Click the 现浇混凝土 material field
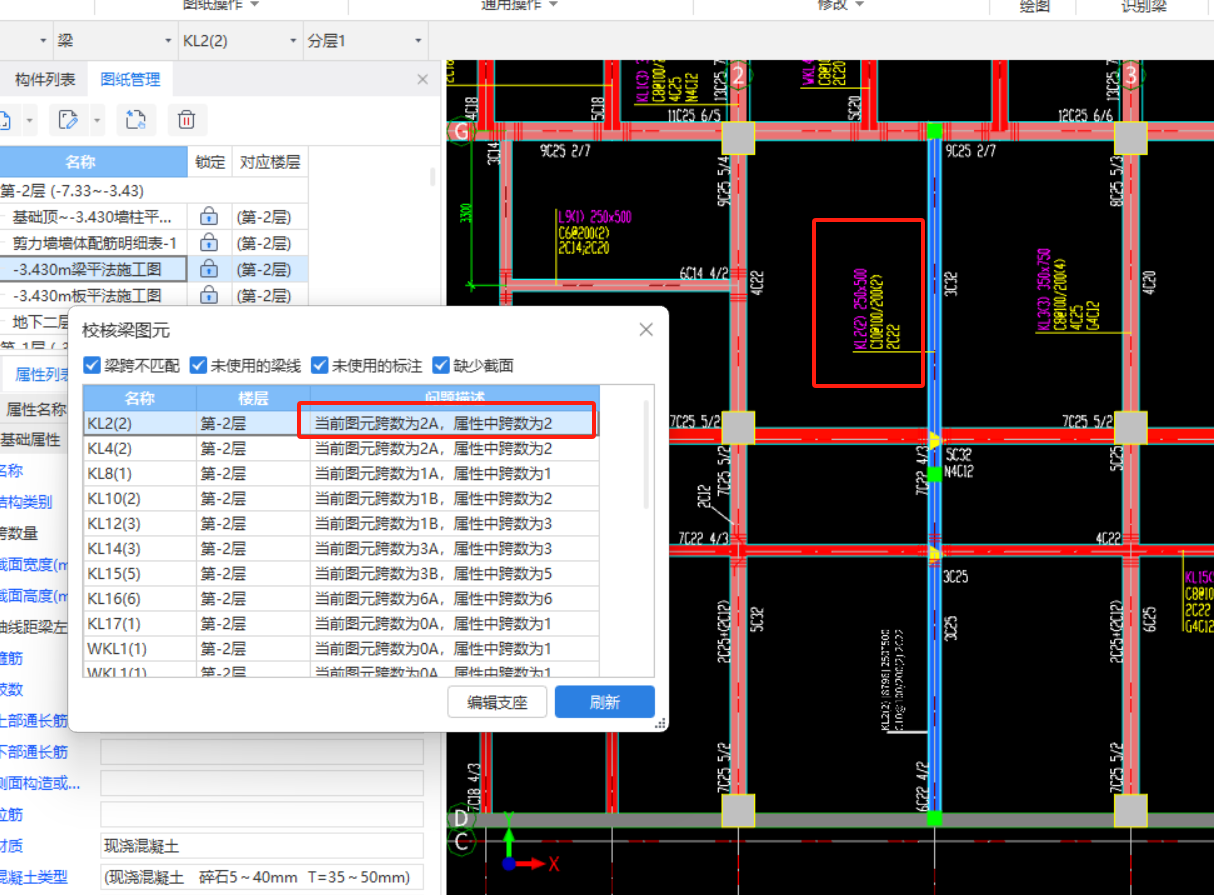The width and height of the screenshot is (1214, 895). [x=262, y=846]
